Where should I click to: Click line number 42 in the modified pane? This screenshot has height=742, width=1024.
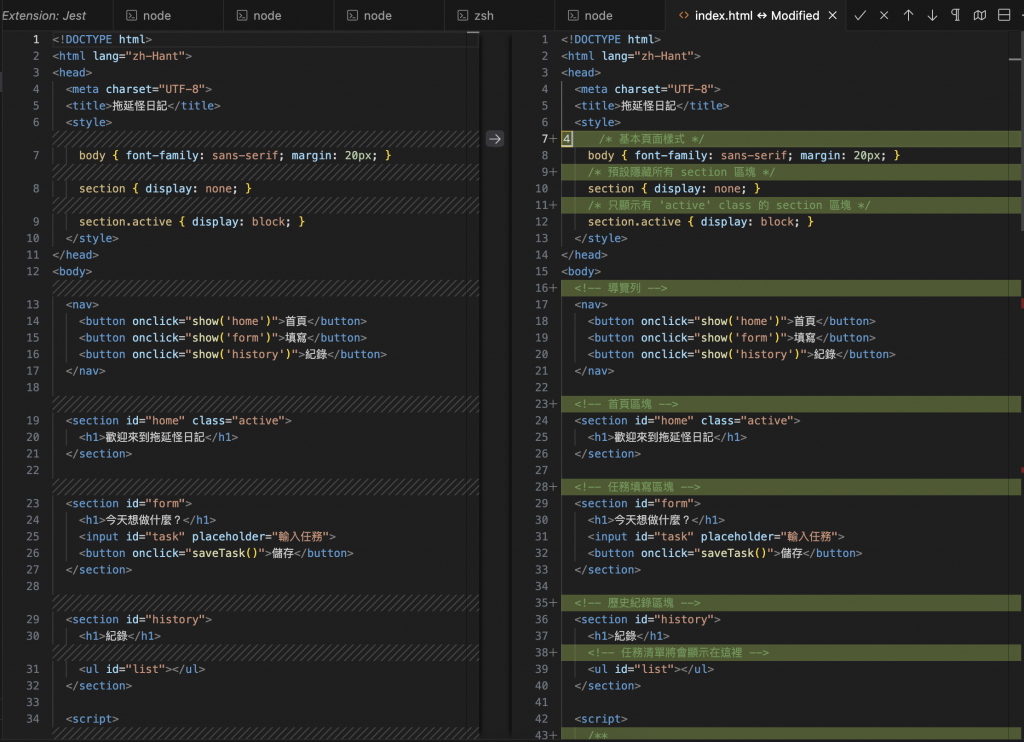[543, 719]
